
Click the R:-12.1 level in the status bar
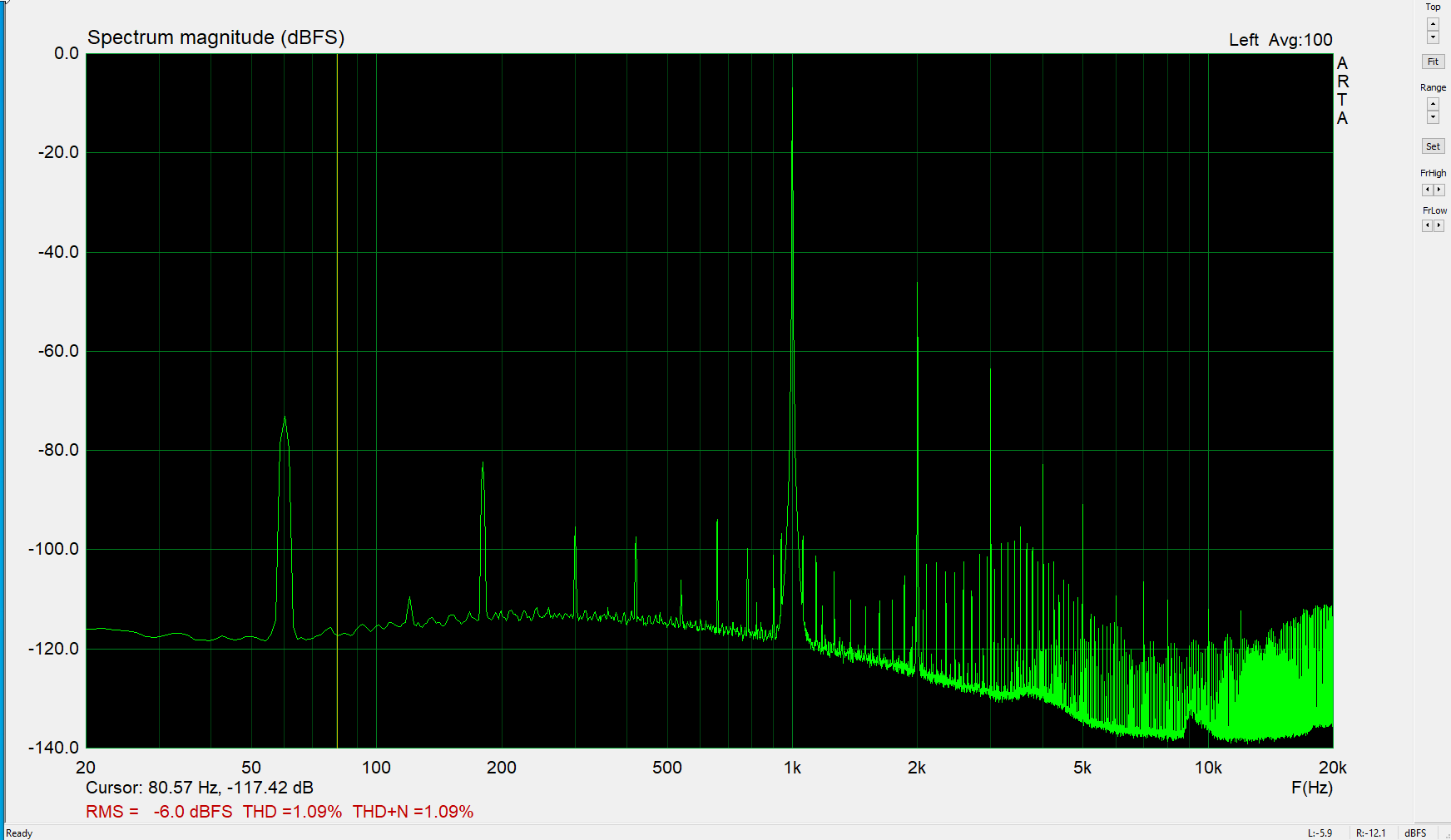pos(1371,833)
